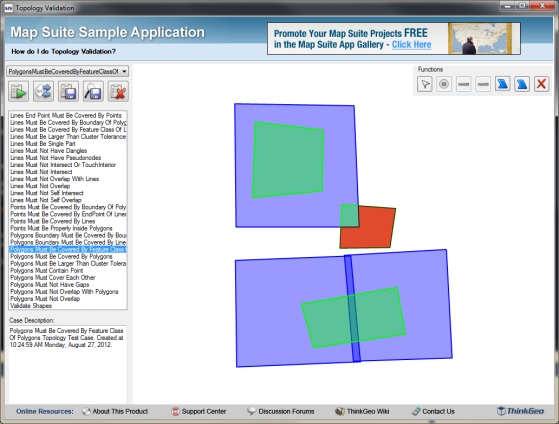Pick the line tool next to the point tool
Screen dimensions: 559x424
pyautogui.click(x=463, y=84)
